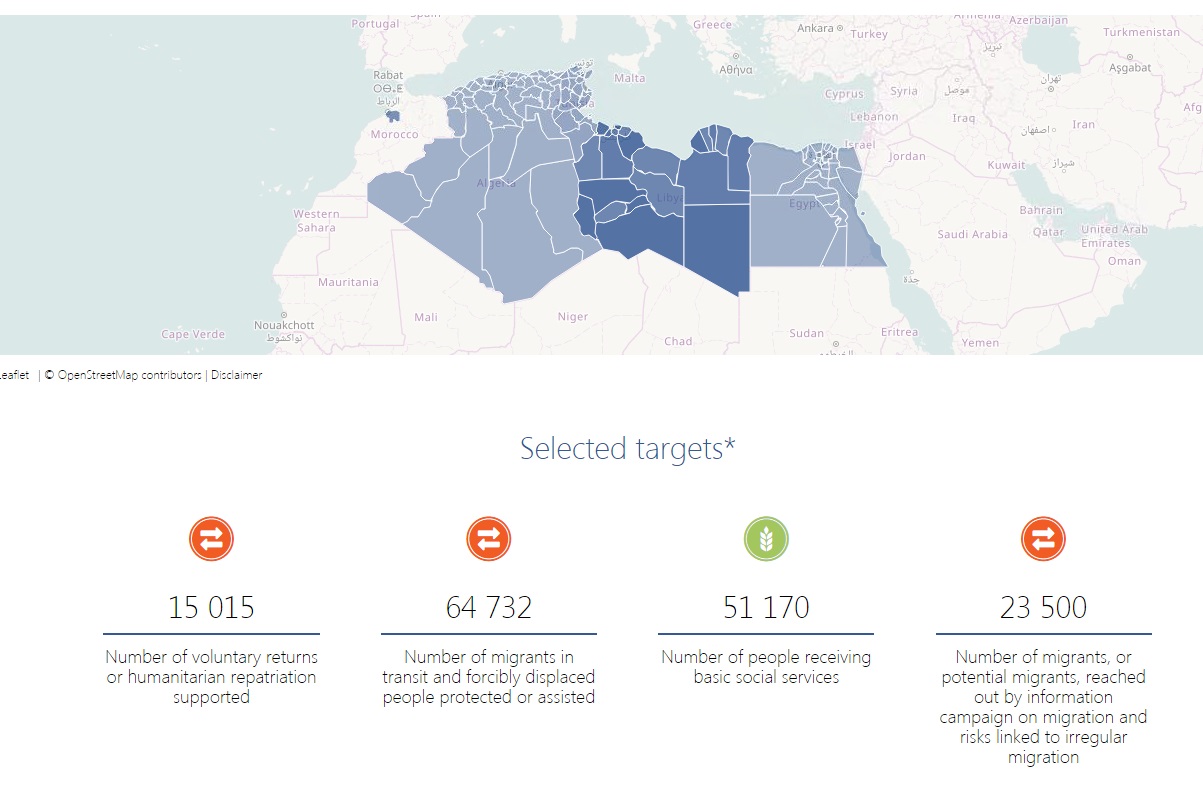The height and width of the screenshot is (789, 1203).
Task: Open the Leaflet attribution link
Action: click(14, 375)
